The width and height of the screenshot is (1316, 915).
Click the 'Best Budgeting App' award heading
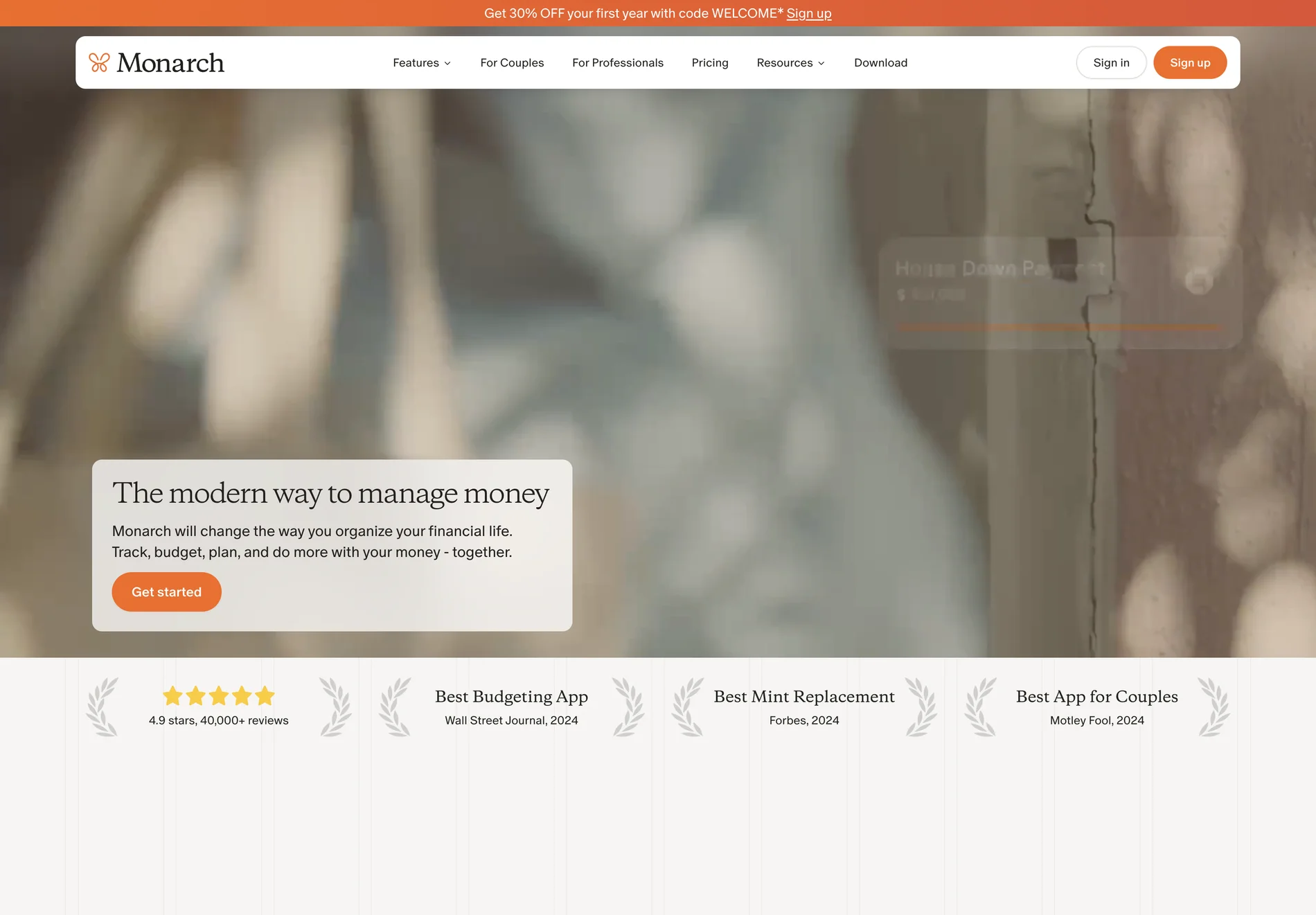[512, 696]
